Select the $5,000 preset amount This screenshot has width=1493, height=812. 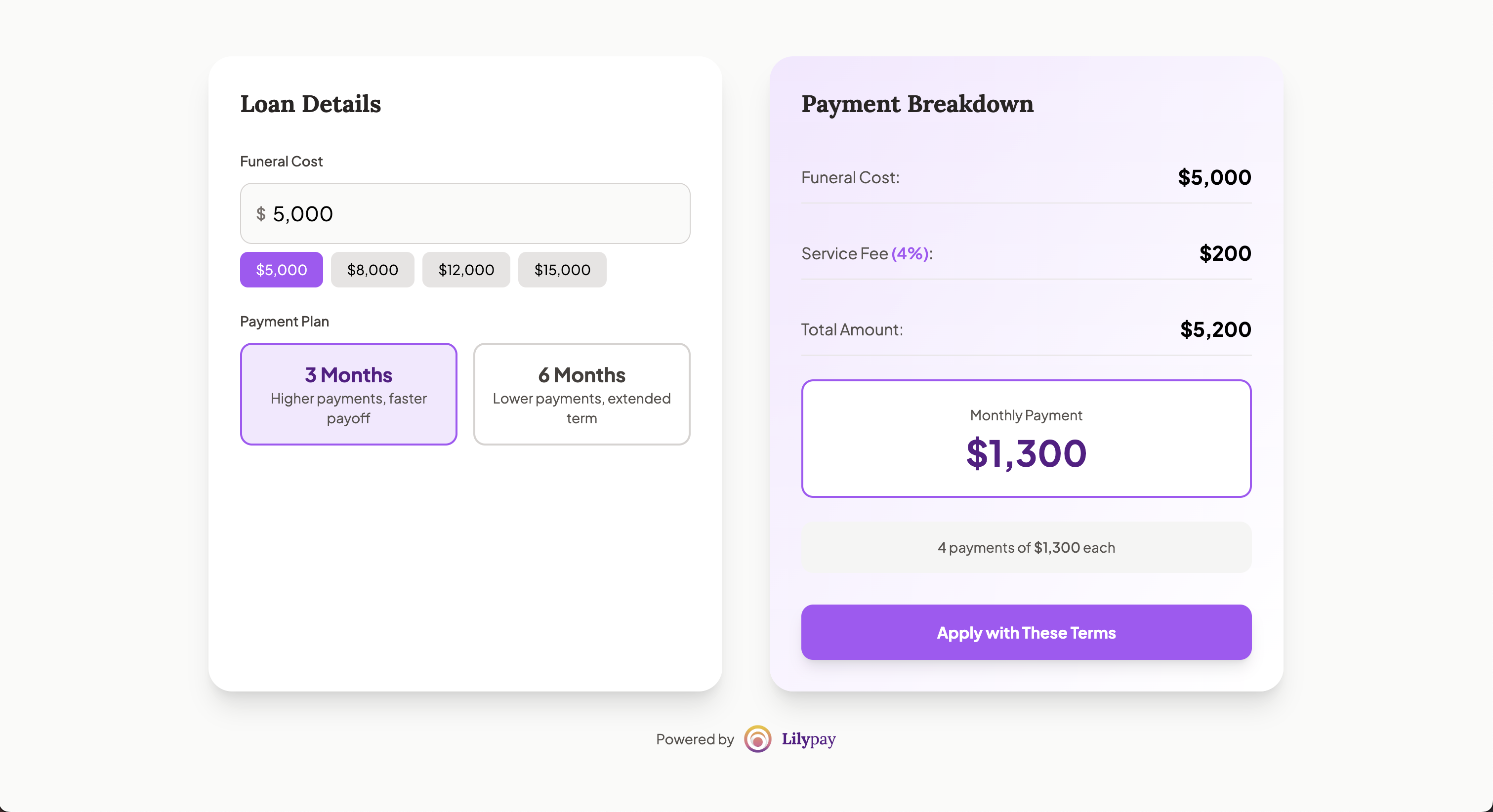281,270
